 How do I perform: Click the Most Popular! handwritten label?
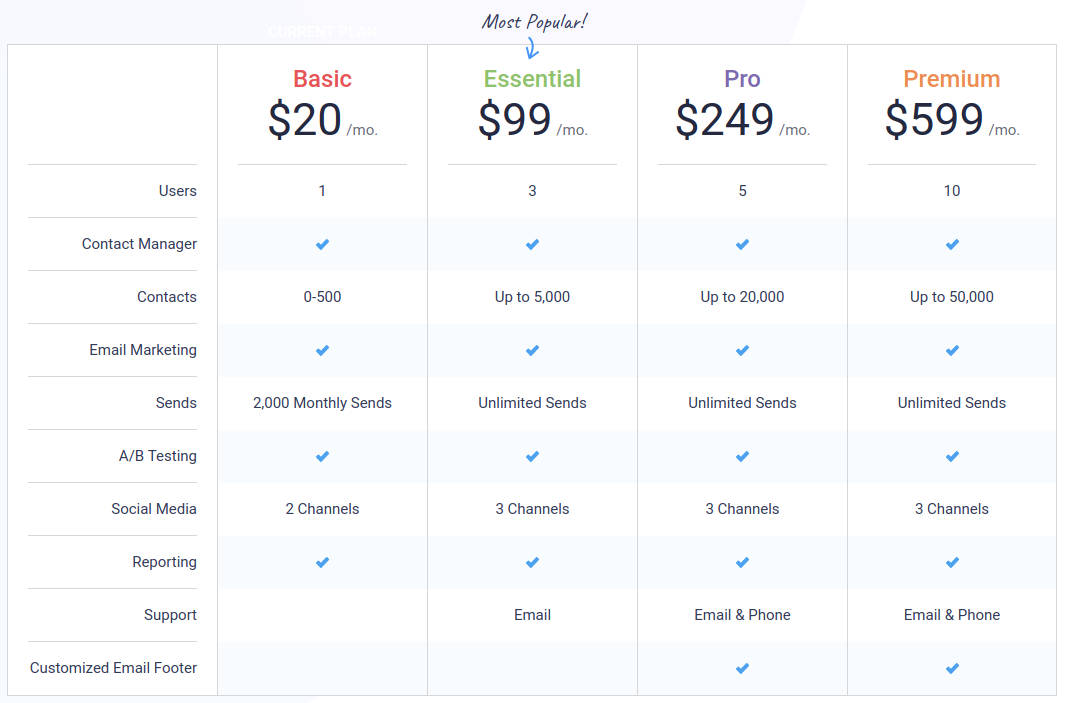point(534,21)
